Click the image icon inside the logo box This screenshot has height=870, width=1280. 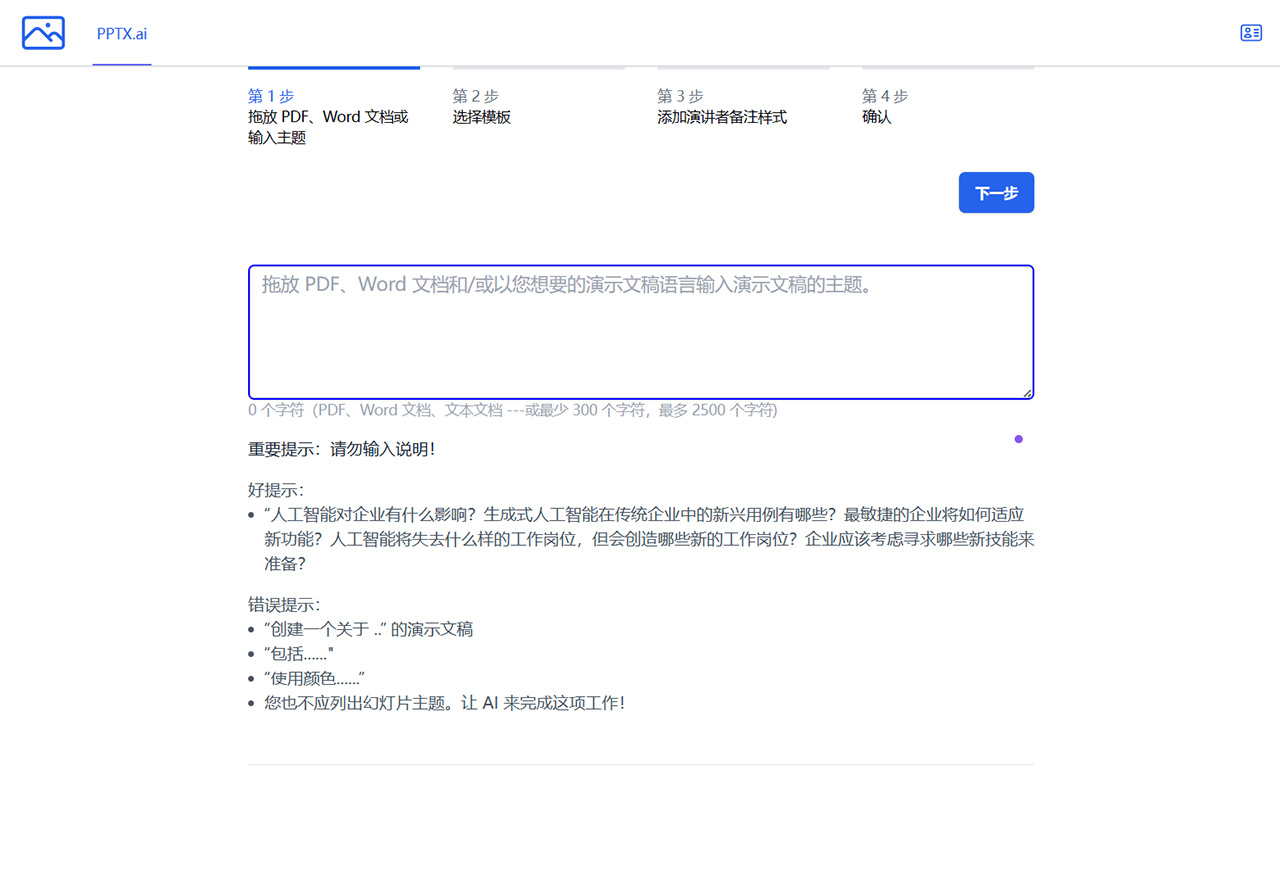pos(43,32)
